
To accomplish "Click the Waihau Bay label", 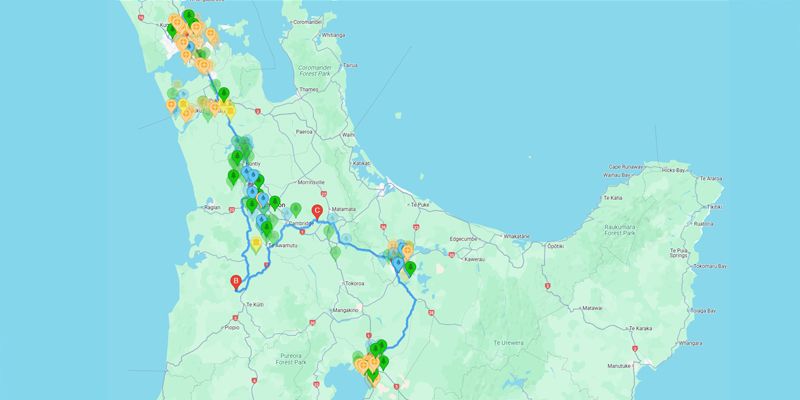I will coord(618,174).
